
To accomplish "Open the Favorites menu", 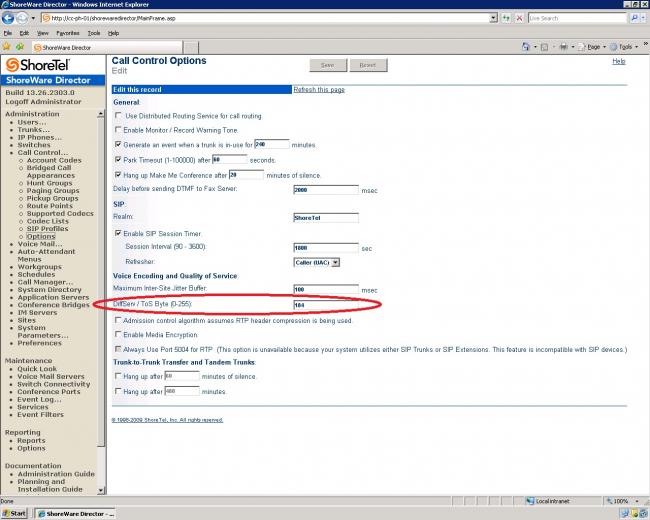I will [68, 33].
